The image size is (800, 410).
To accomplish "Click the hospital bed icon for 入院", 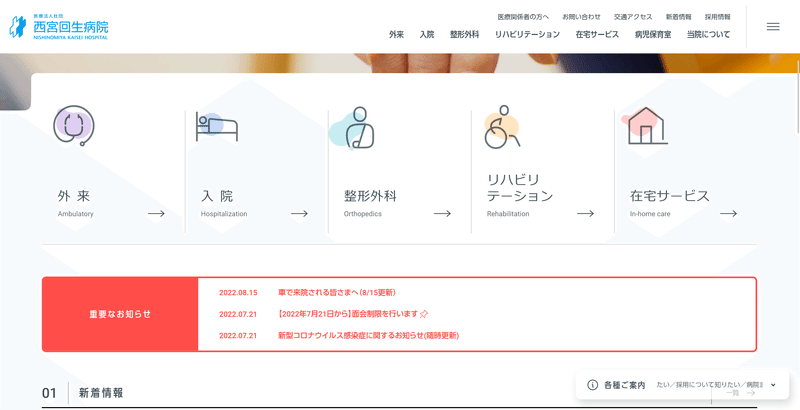I will click(217, 126).
